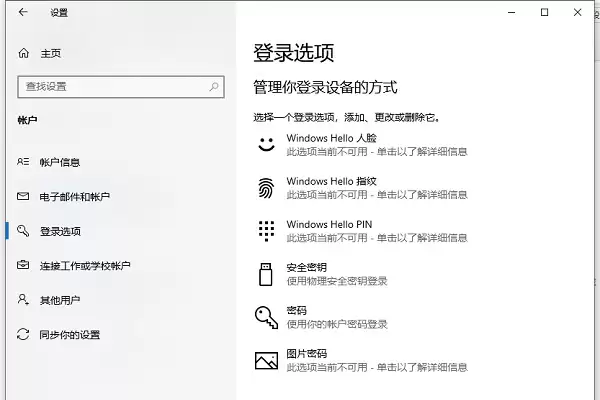Click the Windows Hello 指纹 fingerprint icon

coord(266,188)
